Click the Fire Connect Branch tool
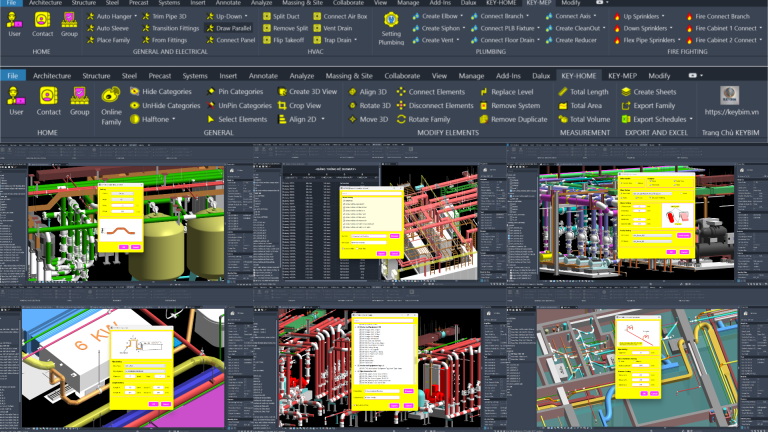Viewport: 768px width, 432px height. (x=718, y=16)
